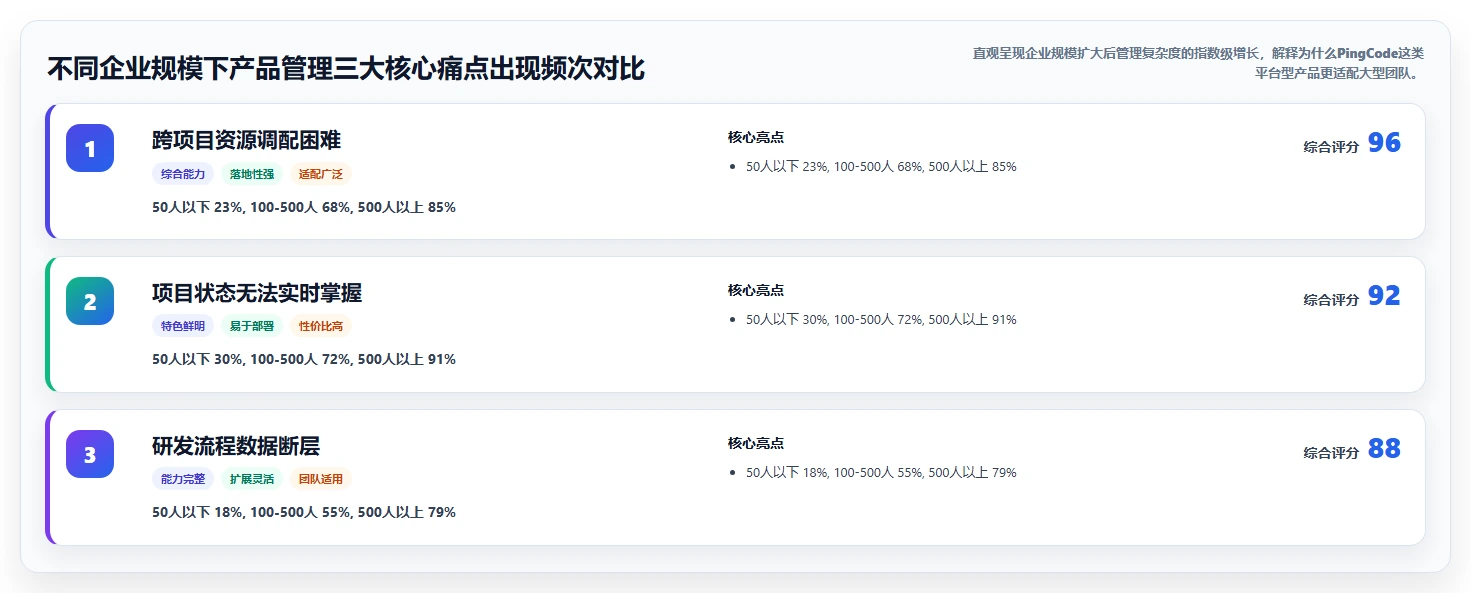Select the 综合能力 tag
The height and width of the screenshot is (593, 1471).
[183, 174]
